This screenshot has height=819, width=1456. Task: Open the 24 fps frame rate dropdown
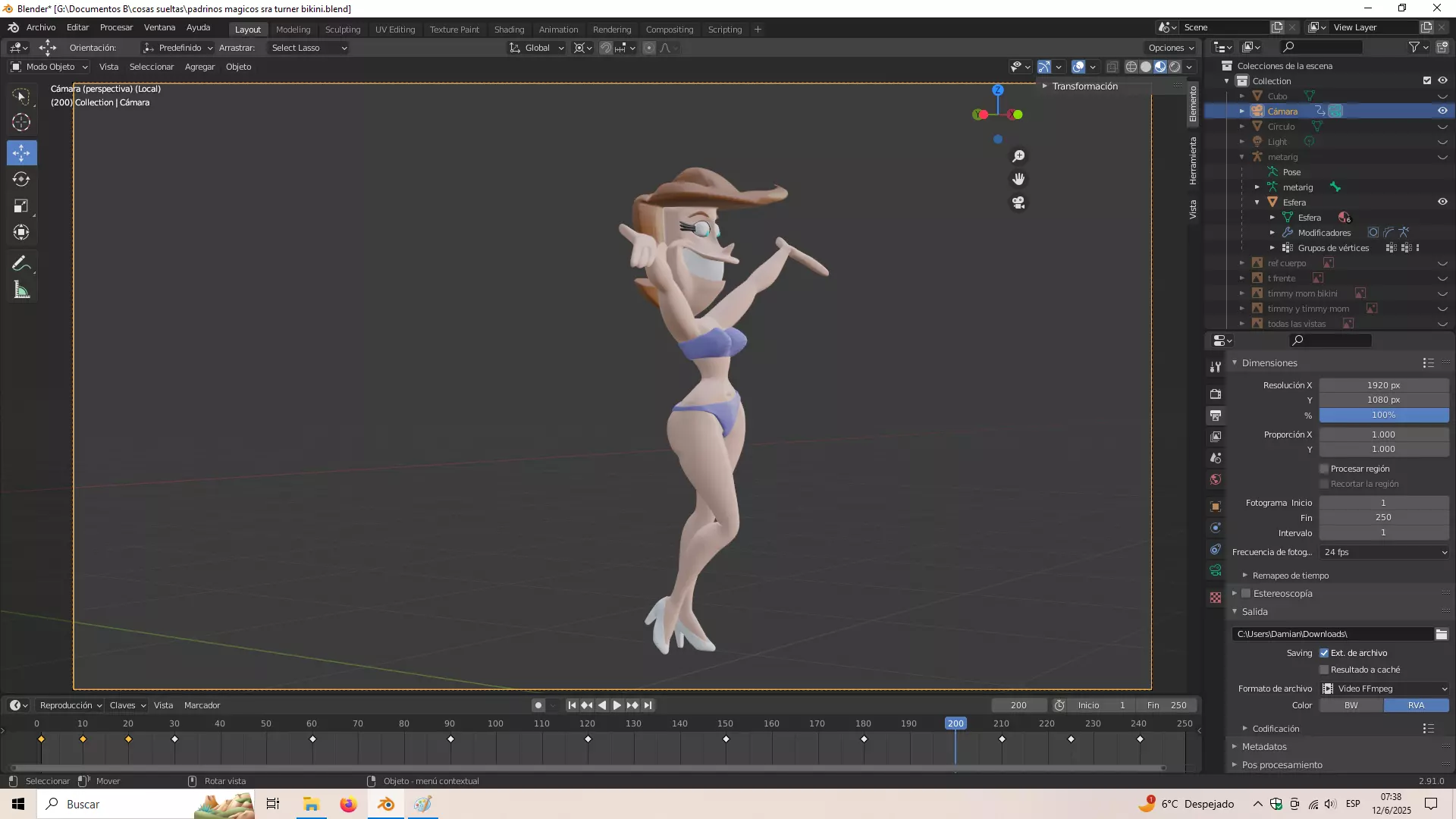[x=1385, y=552]
